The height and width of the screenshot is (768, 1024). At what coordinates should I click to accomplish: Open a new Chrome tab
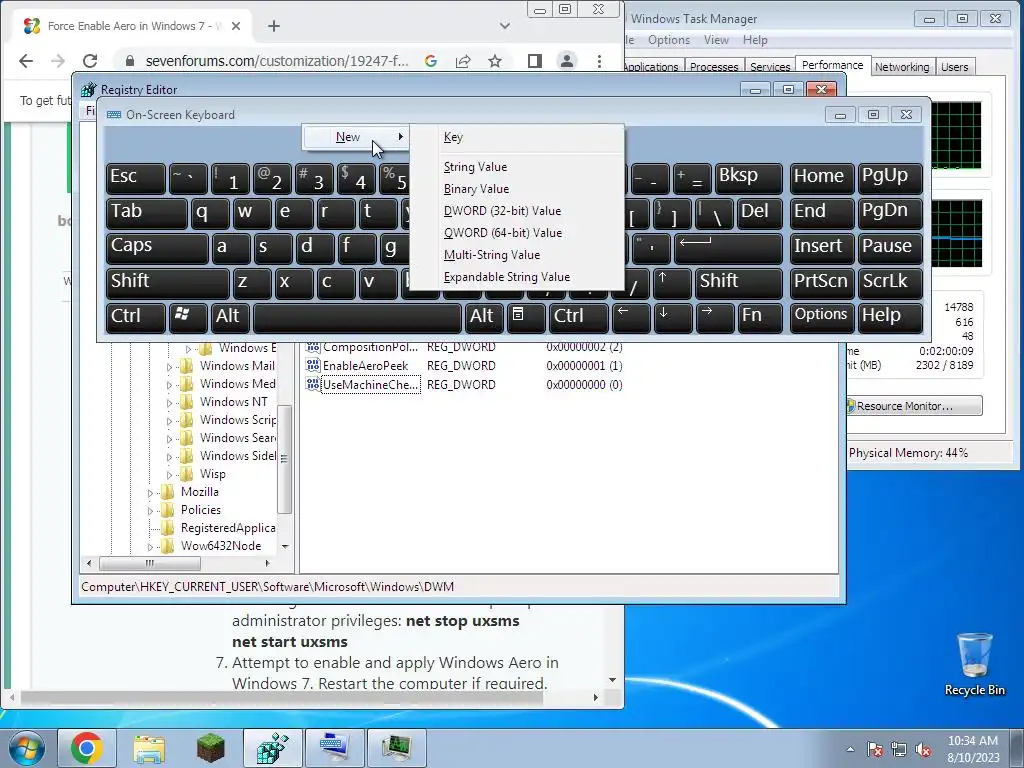coord(274,26)
